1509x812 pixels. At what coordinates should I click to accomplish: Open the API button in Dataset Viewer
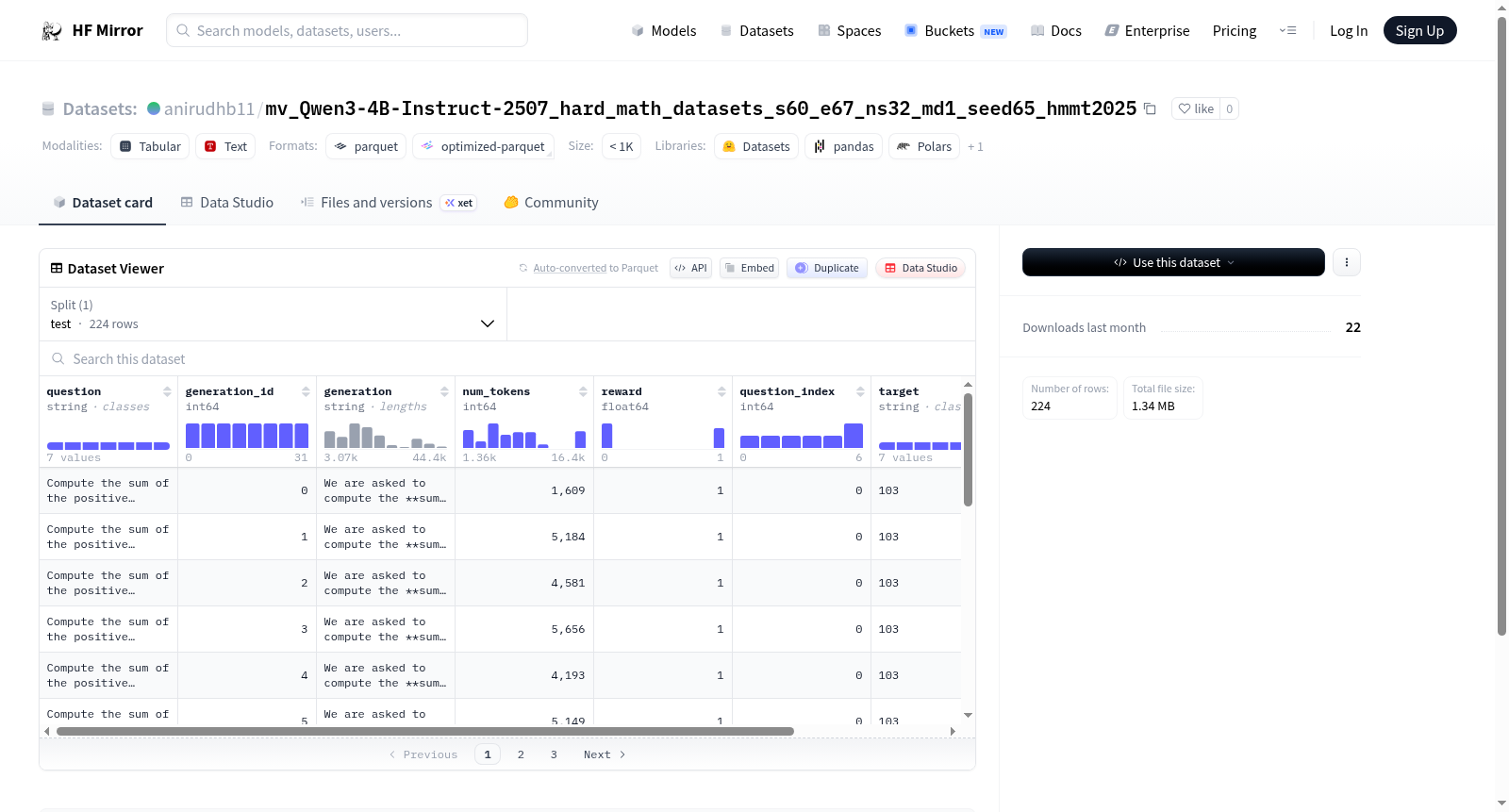point(690,268)
